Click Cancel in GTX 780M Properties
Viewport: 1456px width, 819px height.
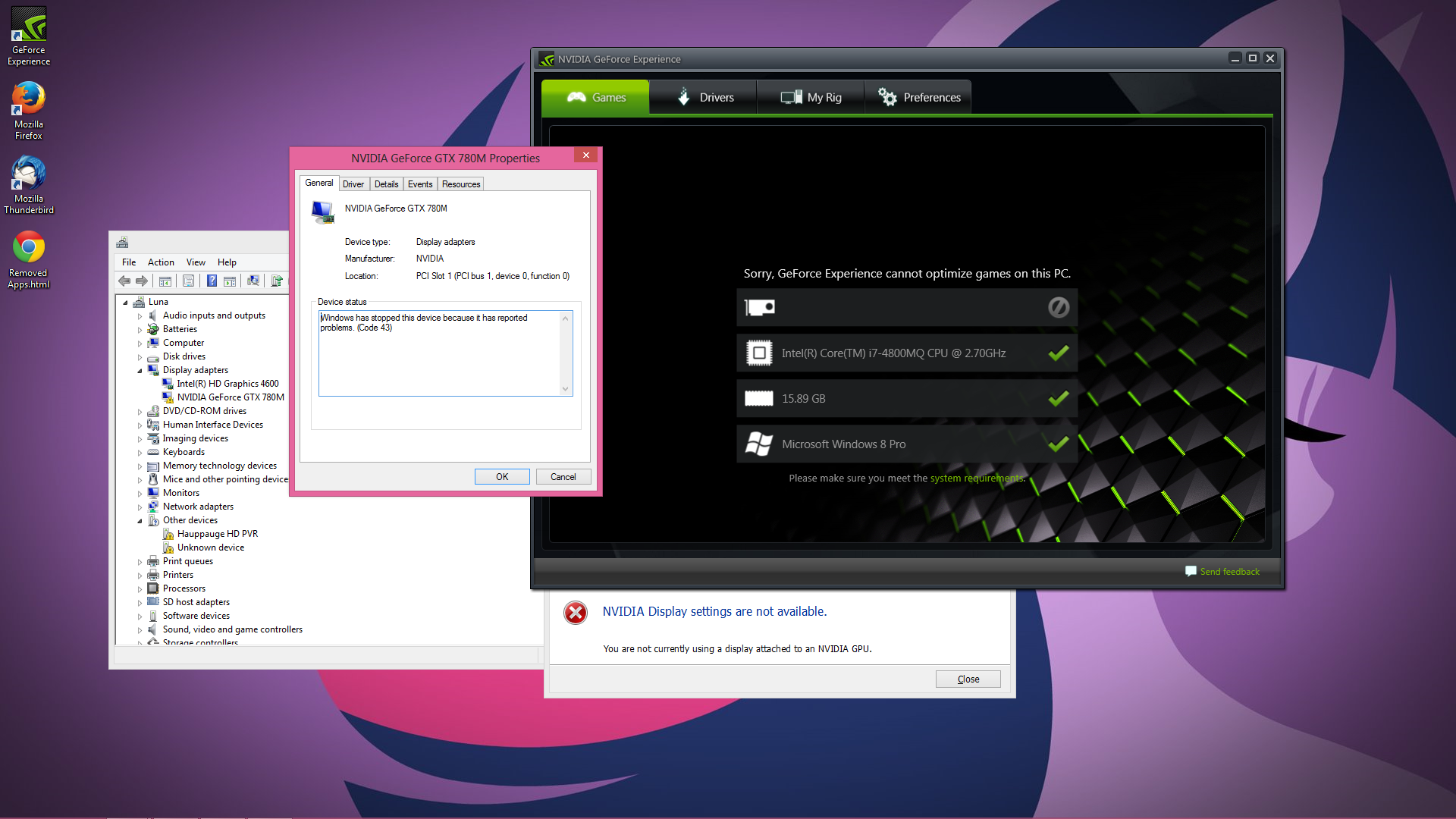click(563, 477)
